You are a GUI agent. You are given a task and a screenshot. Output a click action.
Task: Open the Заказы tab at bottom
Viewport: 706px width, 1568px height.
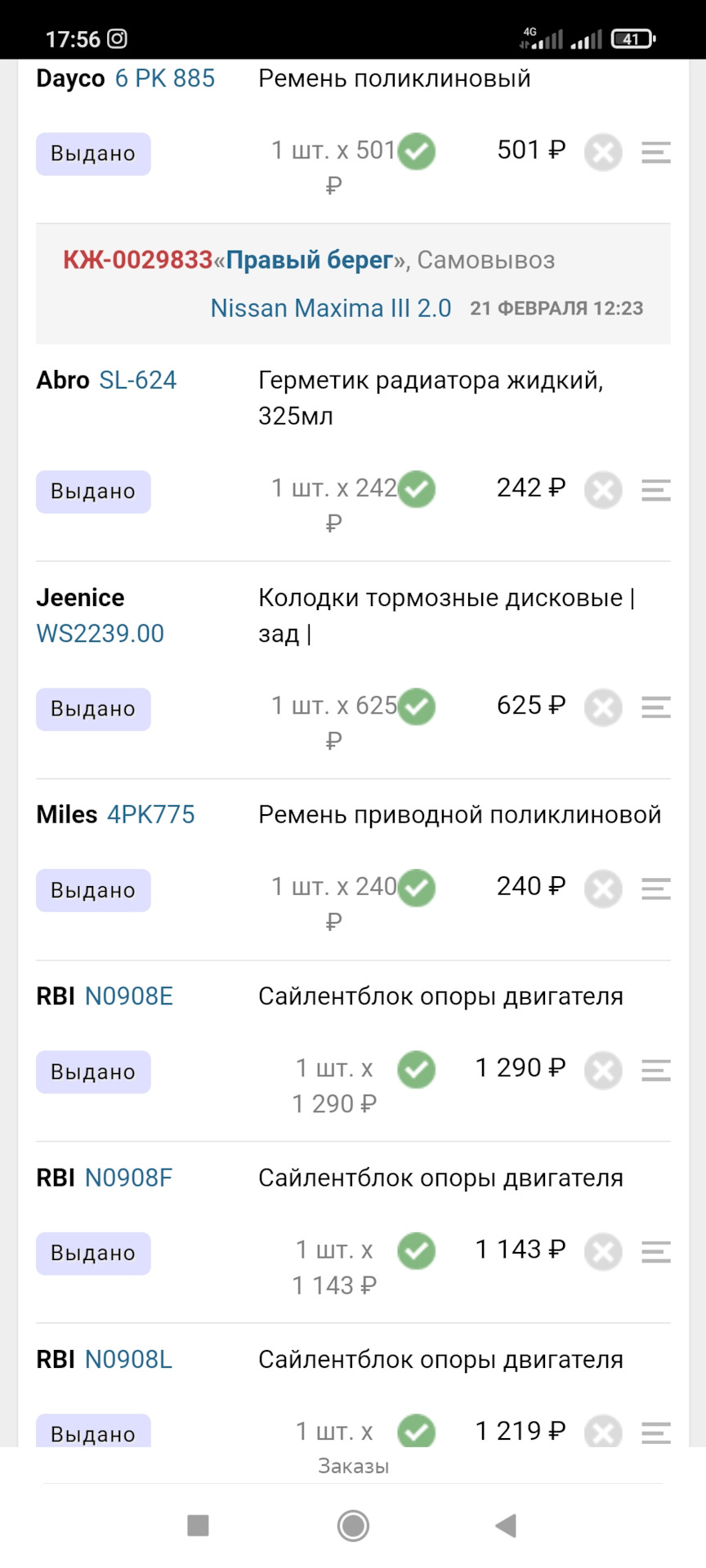coord(353,1467)
